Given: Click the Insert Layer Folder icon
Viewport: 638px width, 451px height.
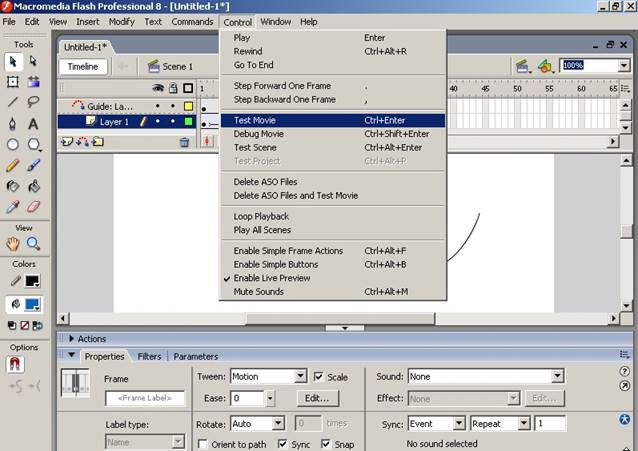Looking at the screenshot, I should point(98,142).
